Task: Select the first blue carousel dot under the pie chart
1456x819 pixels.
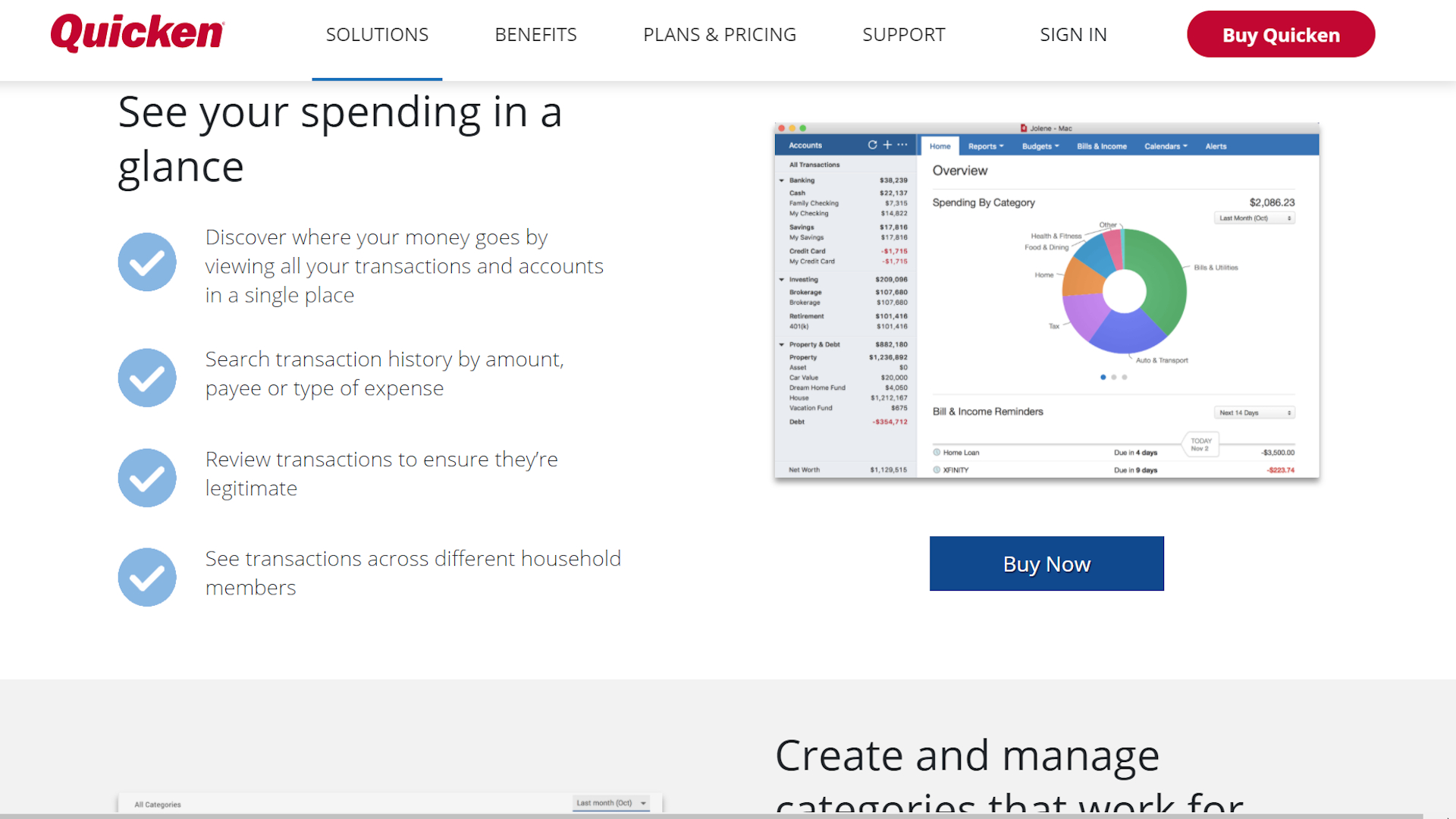Action: pos(1103,377)
